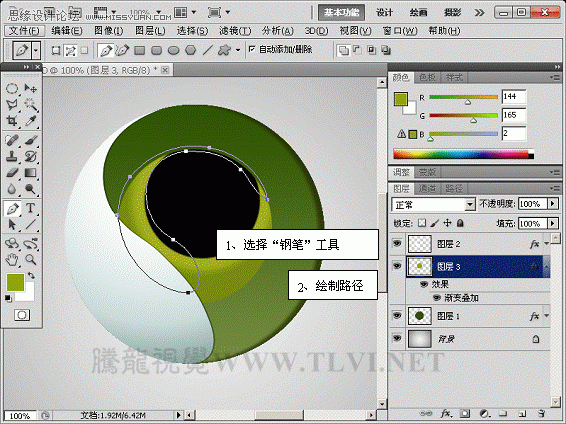
Task: Switch to the 通道 tab
Action: [x=427, y=188]
